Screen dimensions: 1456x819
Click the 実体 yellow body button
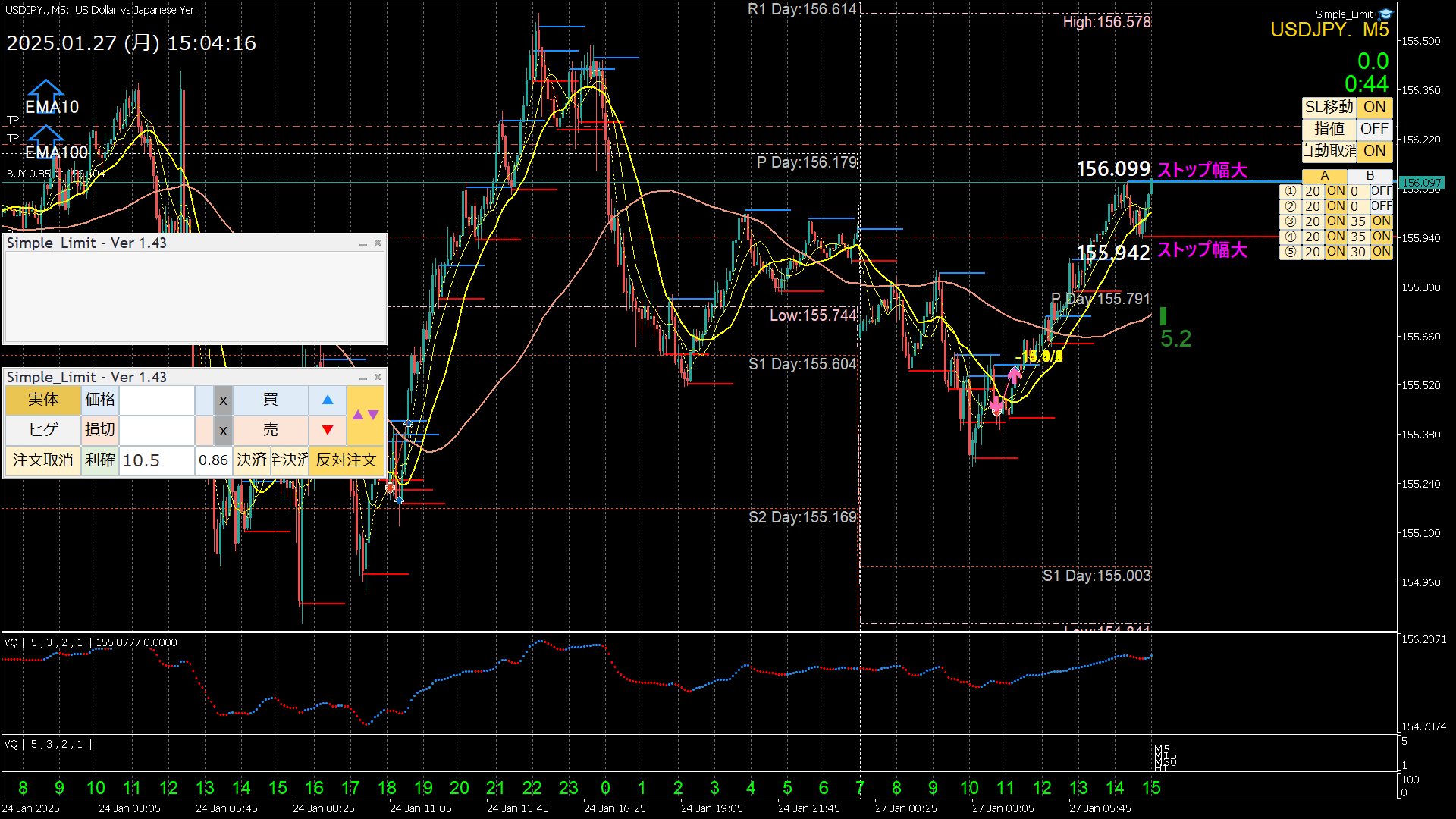tap(42, 400)
